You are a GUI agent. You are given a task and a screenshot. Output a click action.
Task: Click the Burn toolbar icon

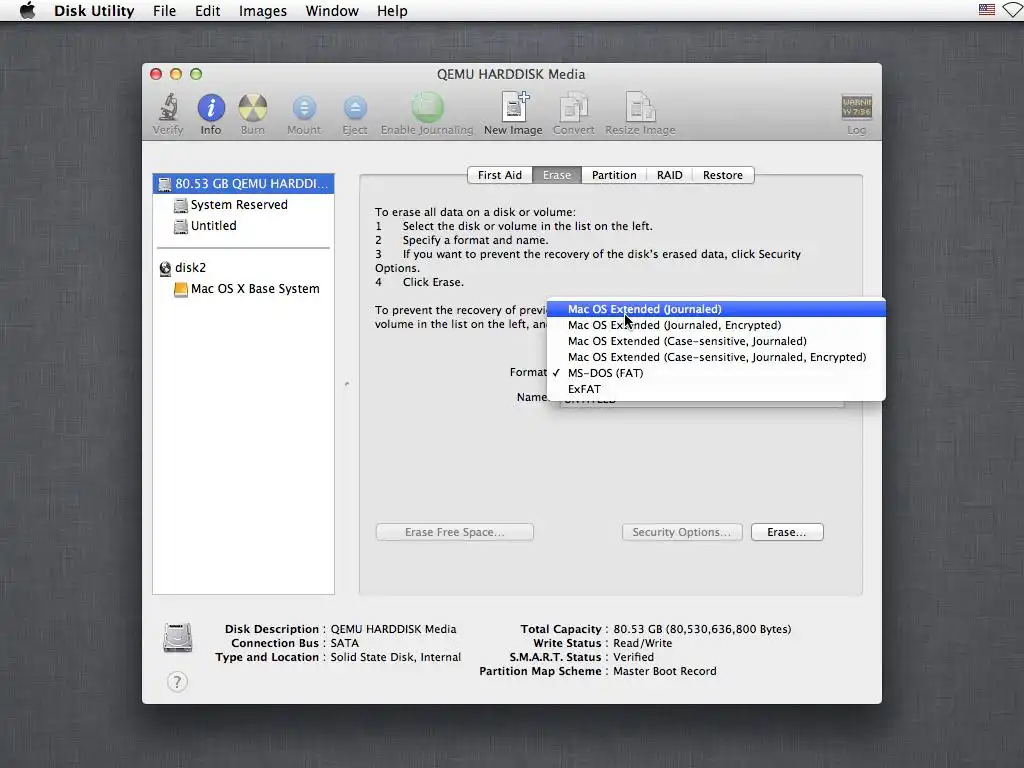[253, 107]
